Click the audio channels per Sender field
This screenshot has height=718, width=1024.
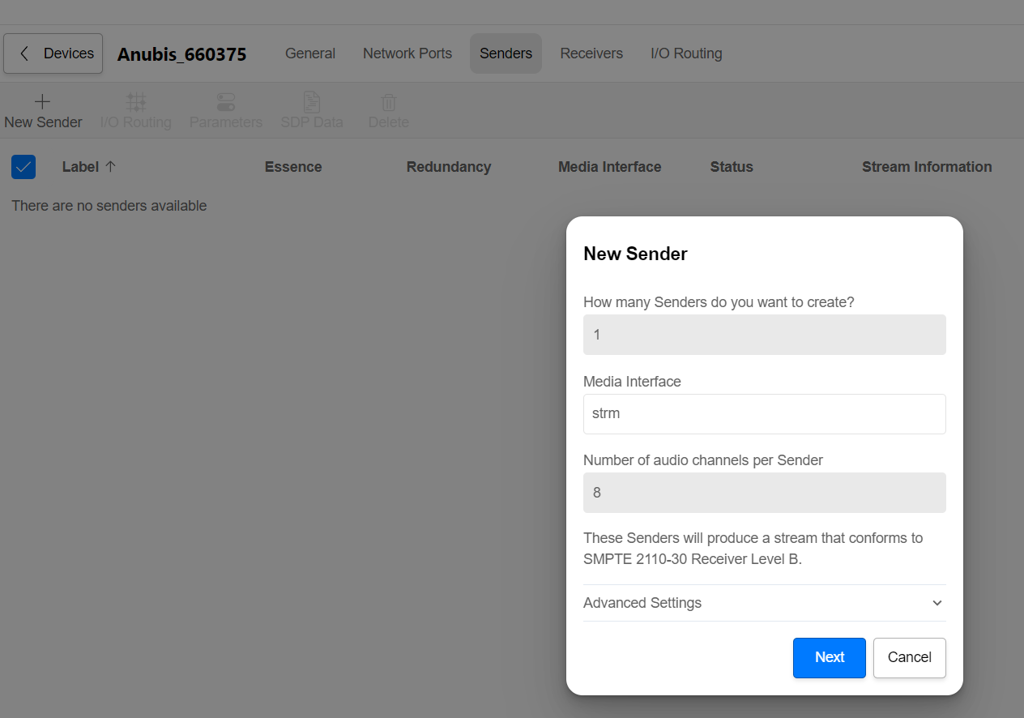764,493
